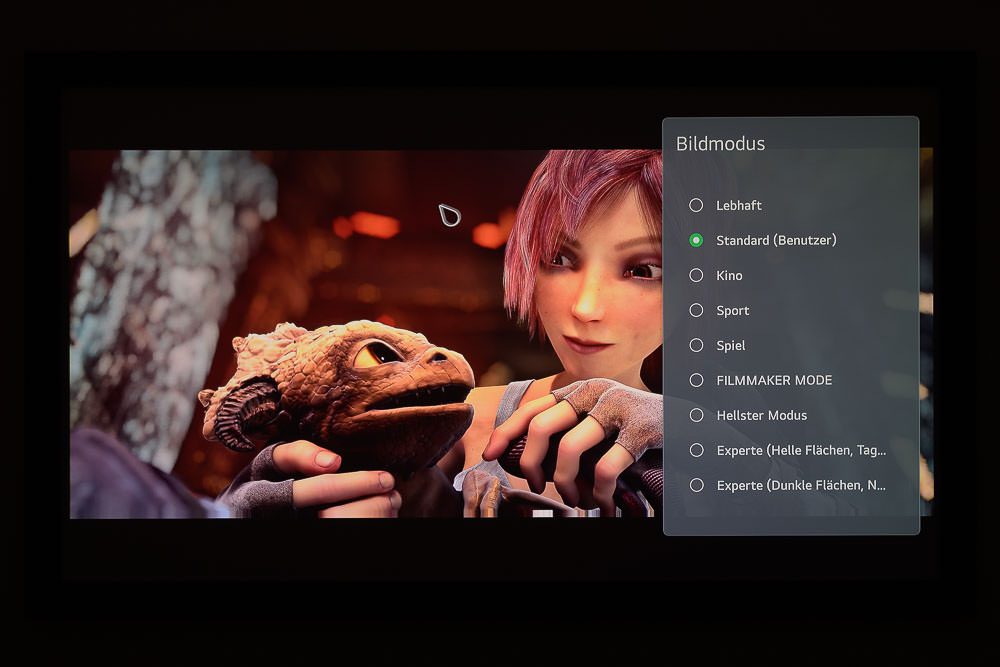Select the FILMMAKER MODE radio button

[x=696, y=380]
